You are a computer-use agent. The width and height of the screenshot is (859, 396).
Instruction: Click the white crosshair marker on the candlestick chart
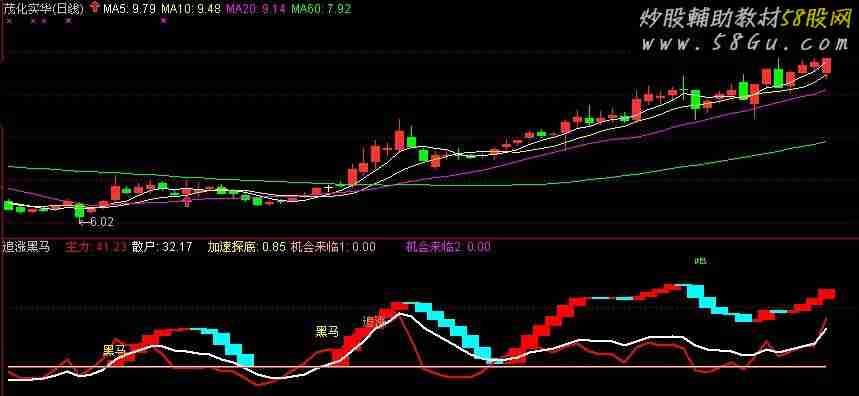click(328, 189)
